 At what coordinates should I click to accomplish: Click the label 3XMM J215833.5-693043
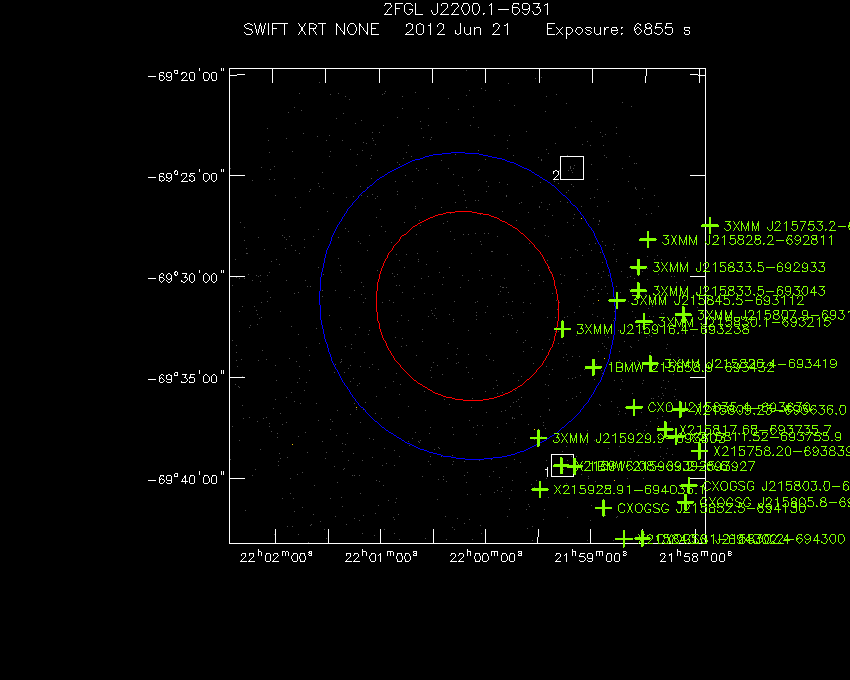[739, 291]
